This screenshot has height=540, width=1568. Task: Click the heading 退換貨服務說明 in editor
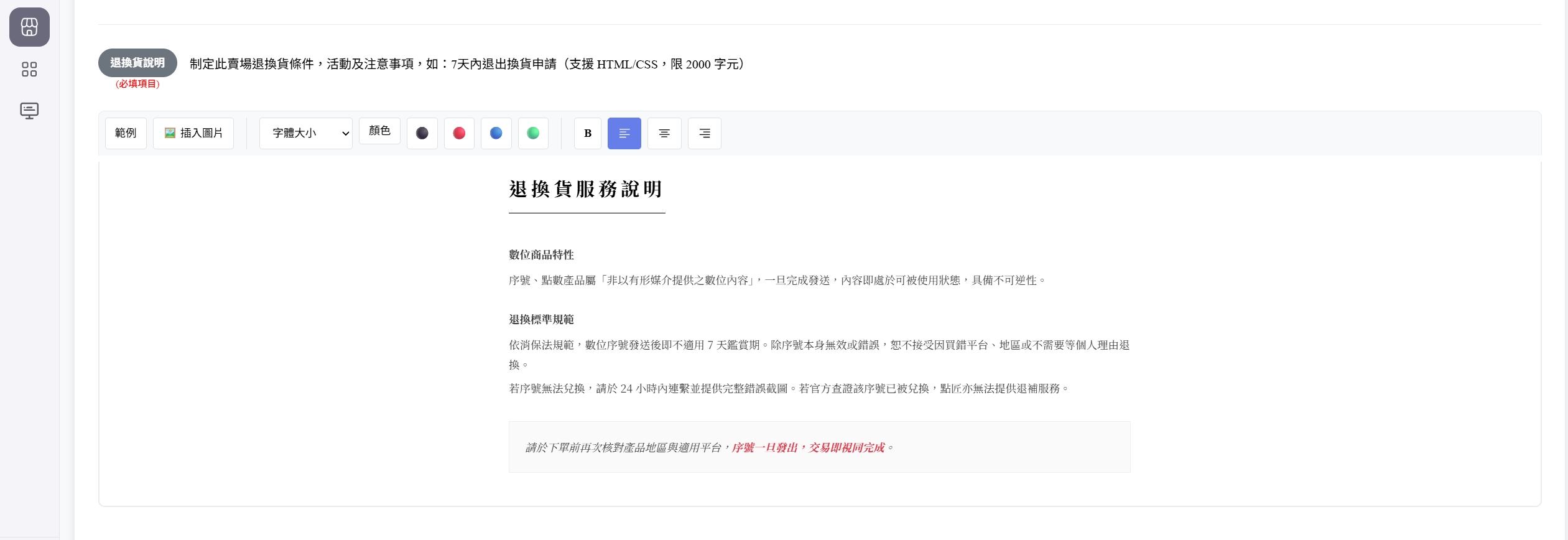[x=586, y=189]
